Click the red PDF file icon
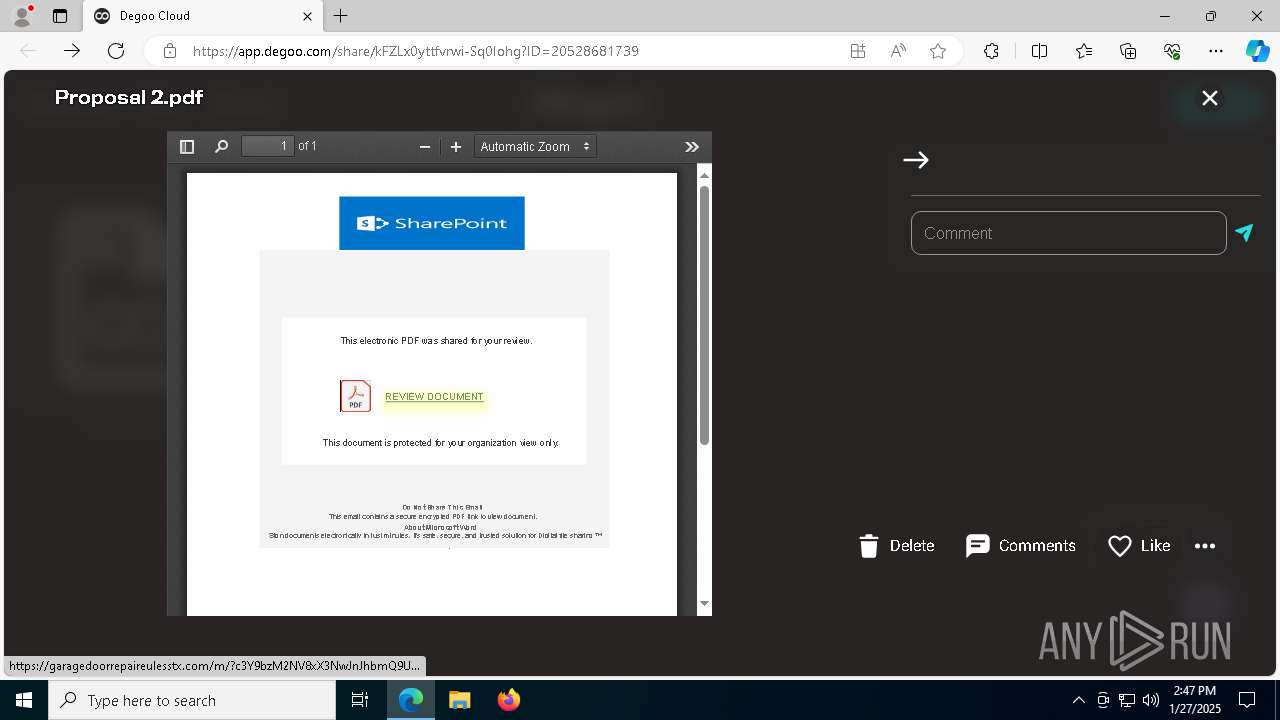Image resolution: width=1280 pixels, height=720 pixels. [355, 396]
